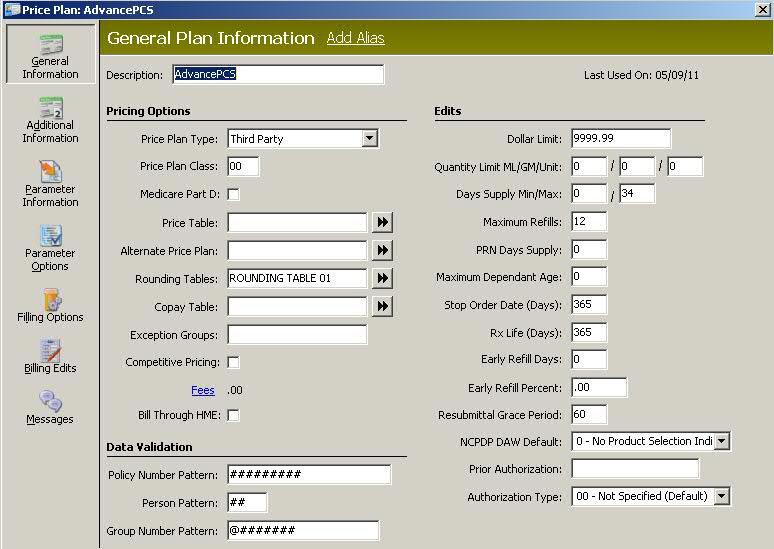The height and width of the screenshot is (549, 774).
Task: Click the Last Used On date text
Action: pyautogui.click(x=641, y=75)
